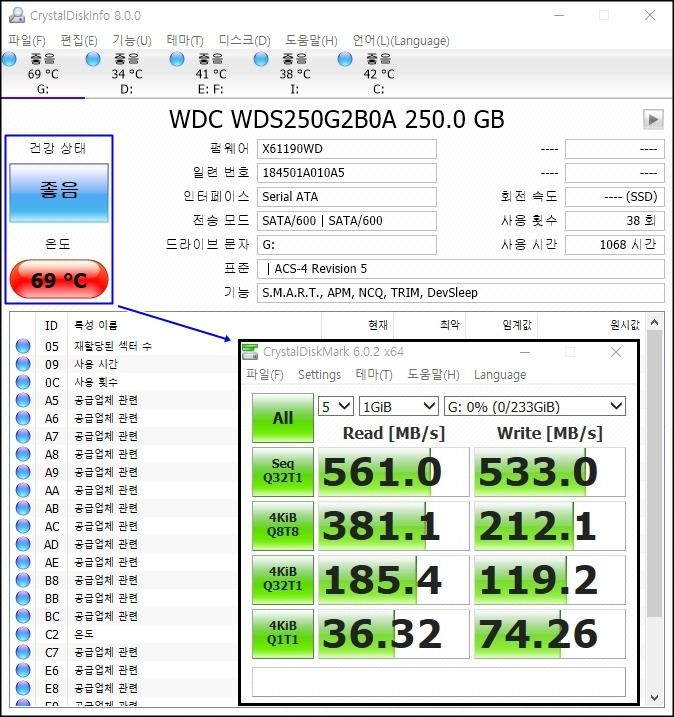Open the test count dropdown showing 5
Screen dimensions: 674x717
[x=336, y=406]
